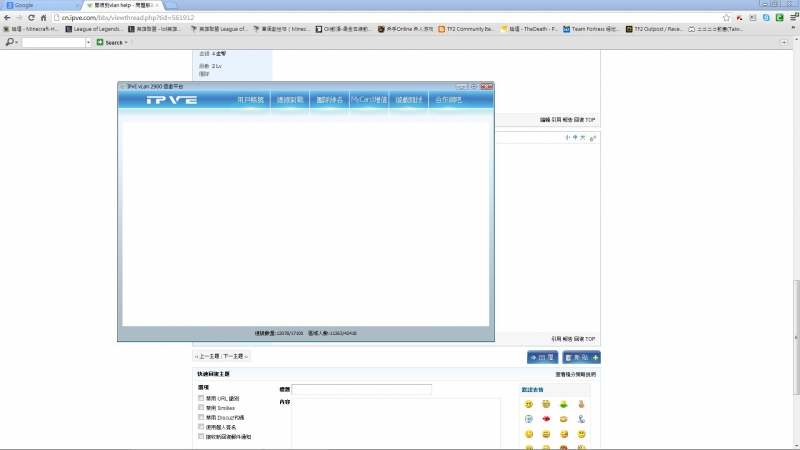
Task: Toggle the disable Discuz code checkbox
Action: pyautogui.click(x=201, y=417)
